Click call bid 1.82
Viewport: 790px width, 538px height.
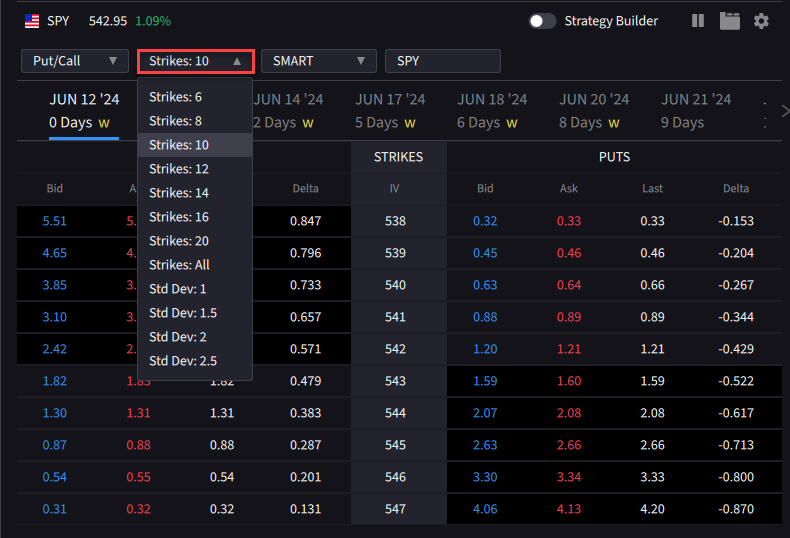pyautogui.click(x=54, y=381)
